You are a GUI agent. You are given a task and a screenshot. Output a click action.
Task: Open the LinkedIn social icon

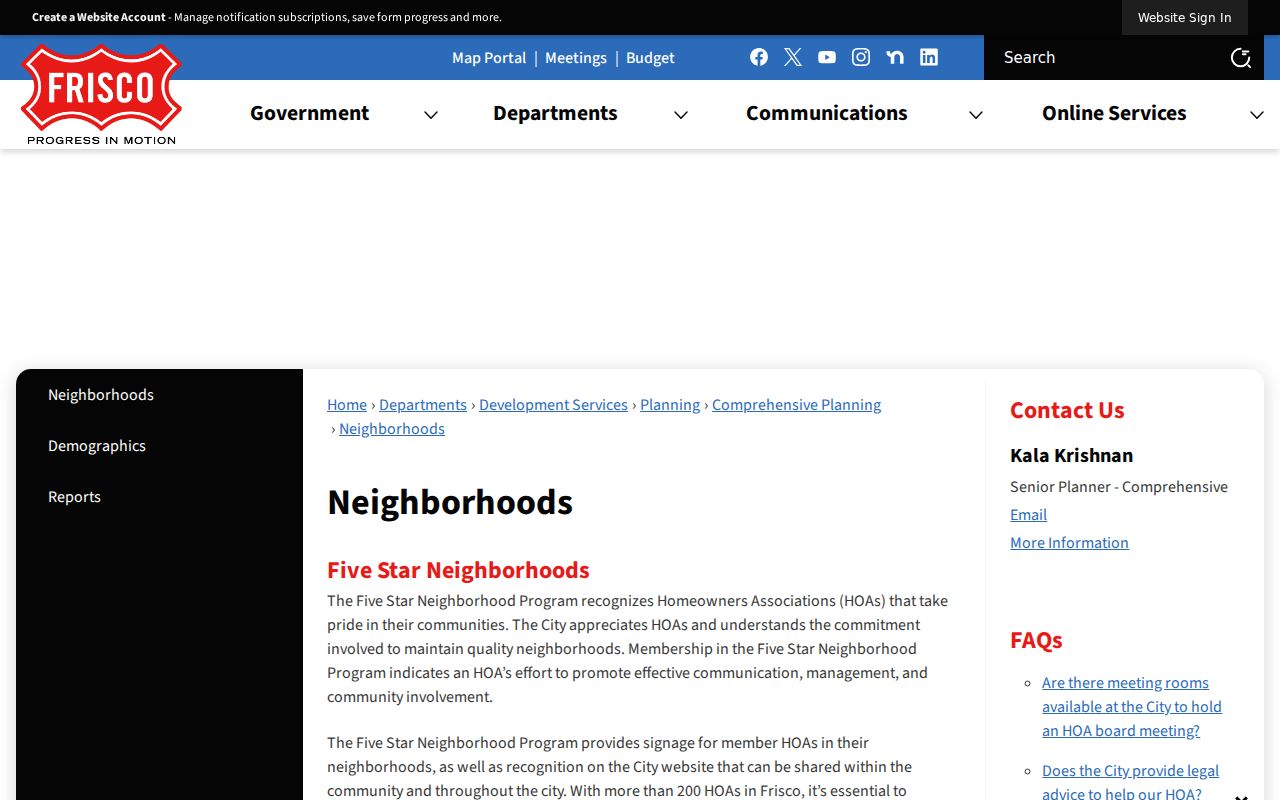929,57
